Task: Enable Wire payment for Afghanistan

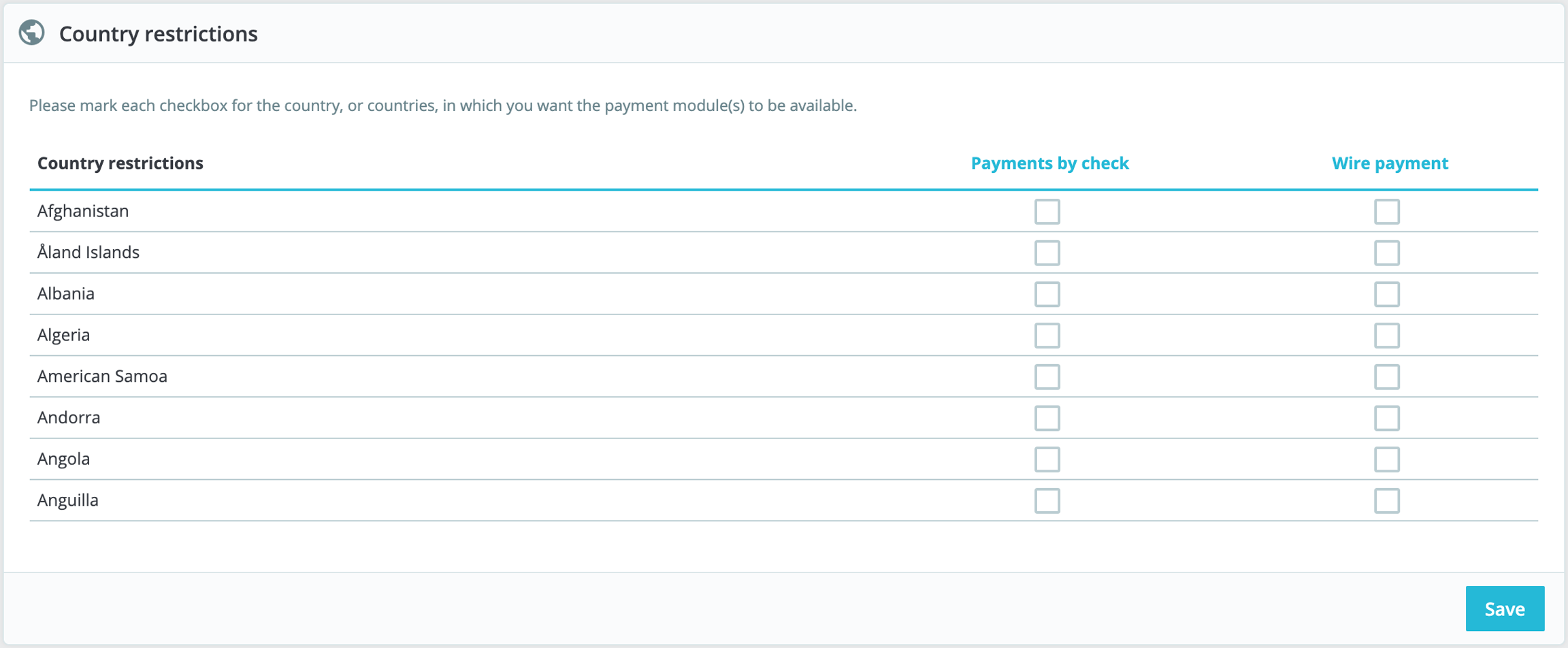Action: 1386,212
